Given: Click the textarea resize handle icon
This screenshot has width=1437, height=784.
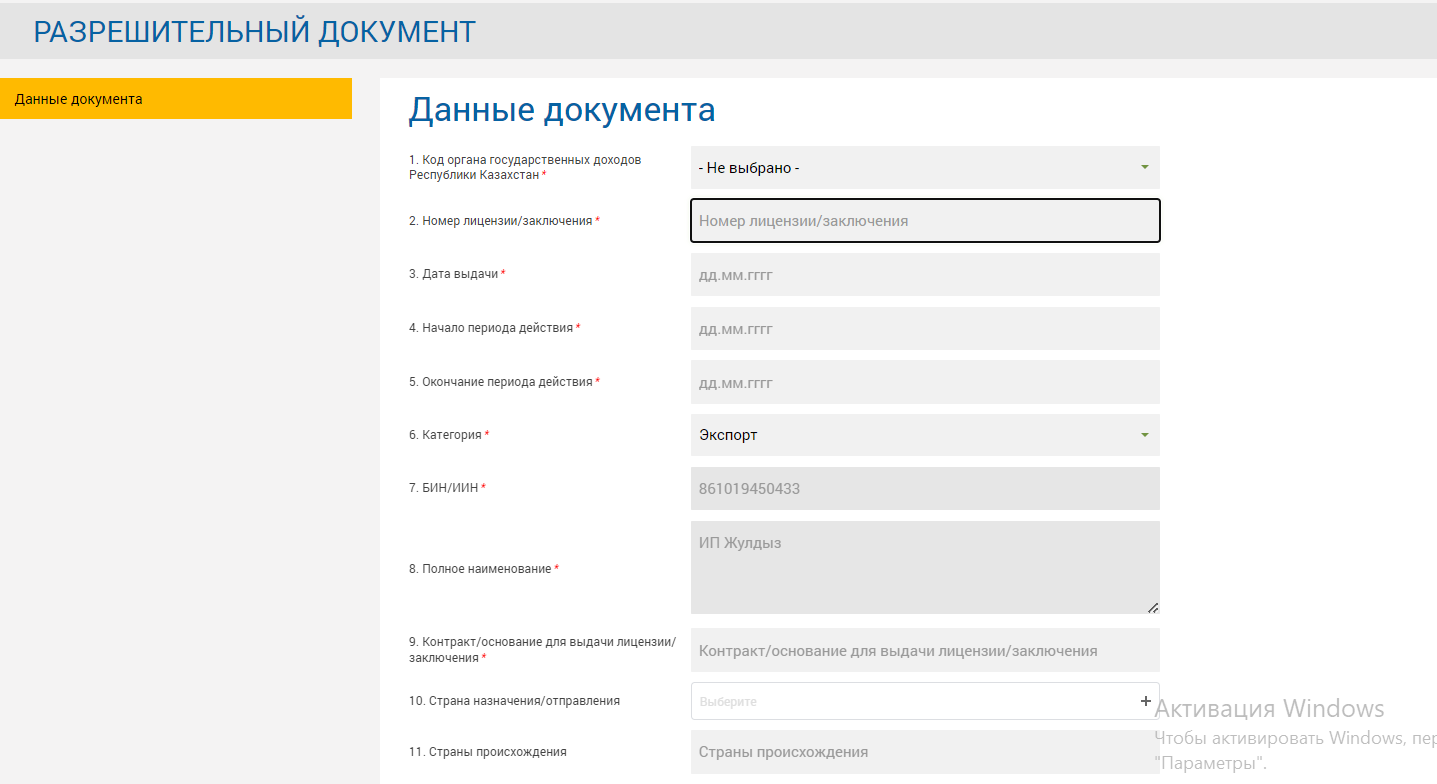Looking at the screenshot, I should point(1153,607).
